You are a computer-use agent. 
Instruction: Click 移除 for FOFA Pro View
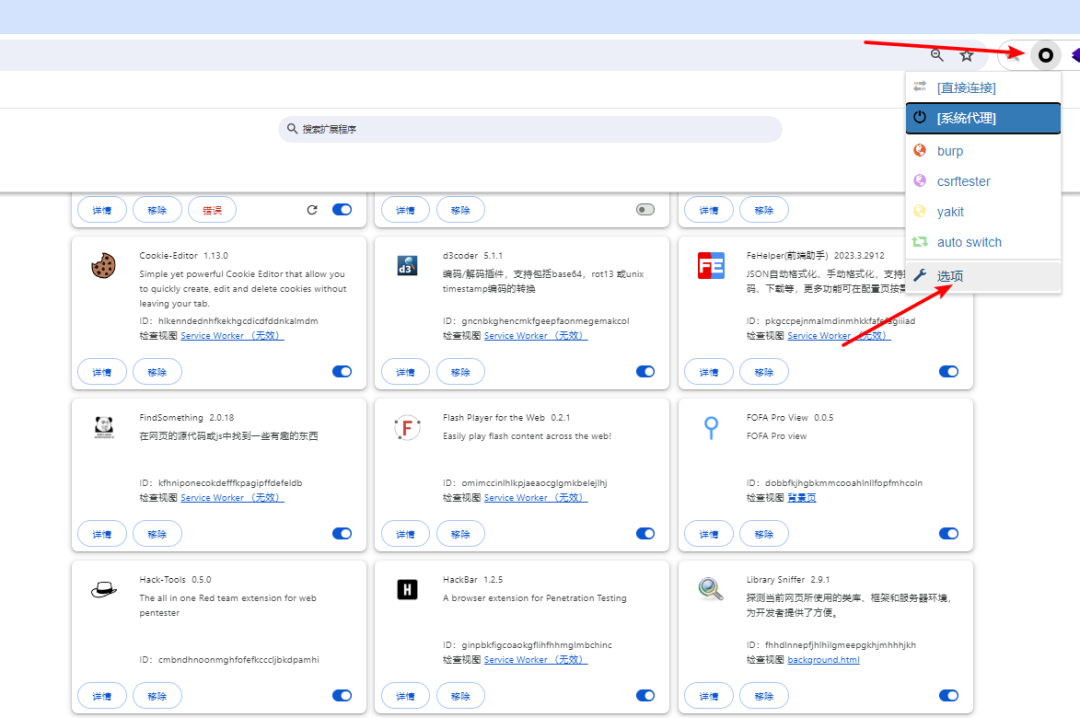[764, 534]
